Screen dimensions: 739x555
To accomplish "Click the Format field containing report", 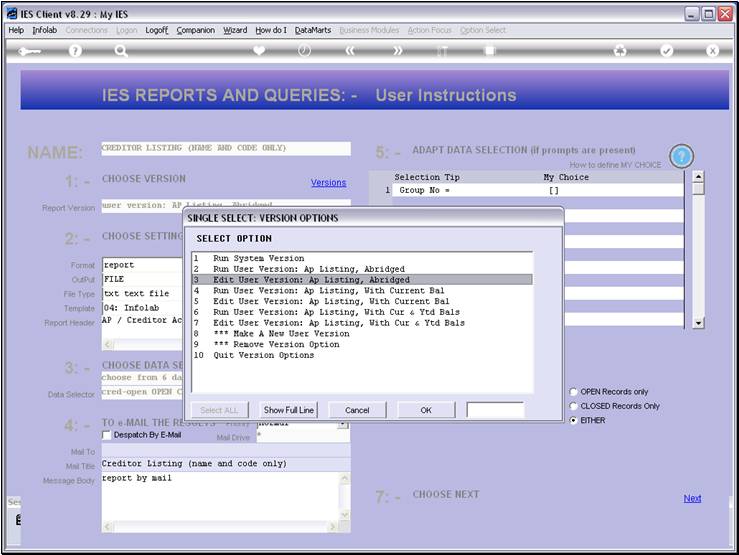I will 142,265.
